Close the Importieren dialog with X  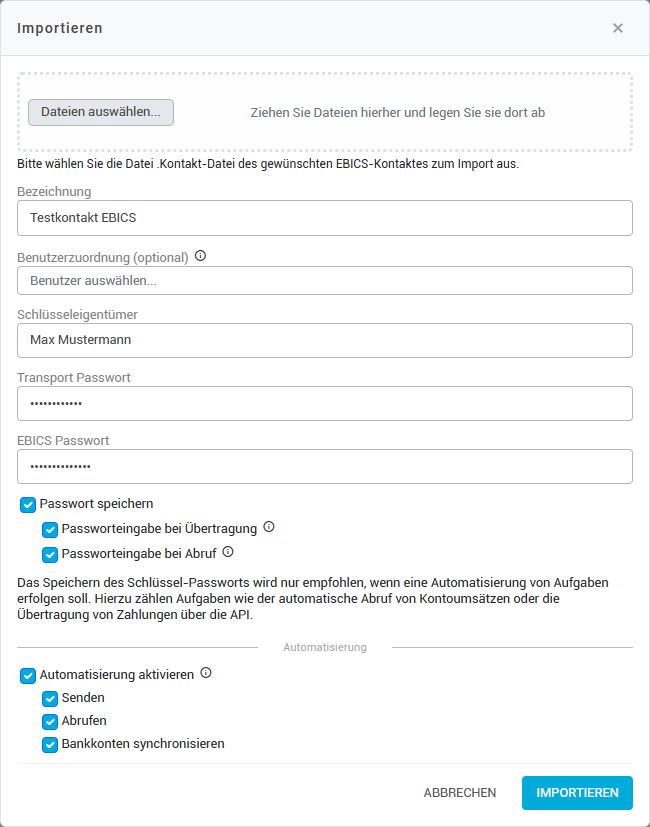[x=618, y=28]
